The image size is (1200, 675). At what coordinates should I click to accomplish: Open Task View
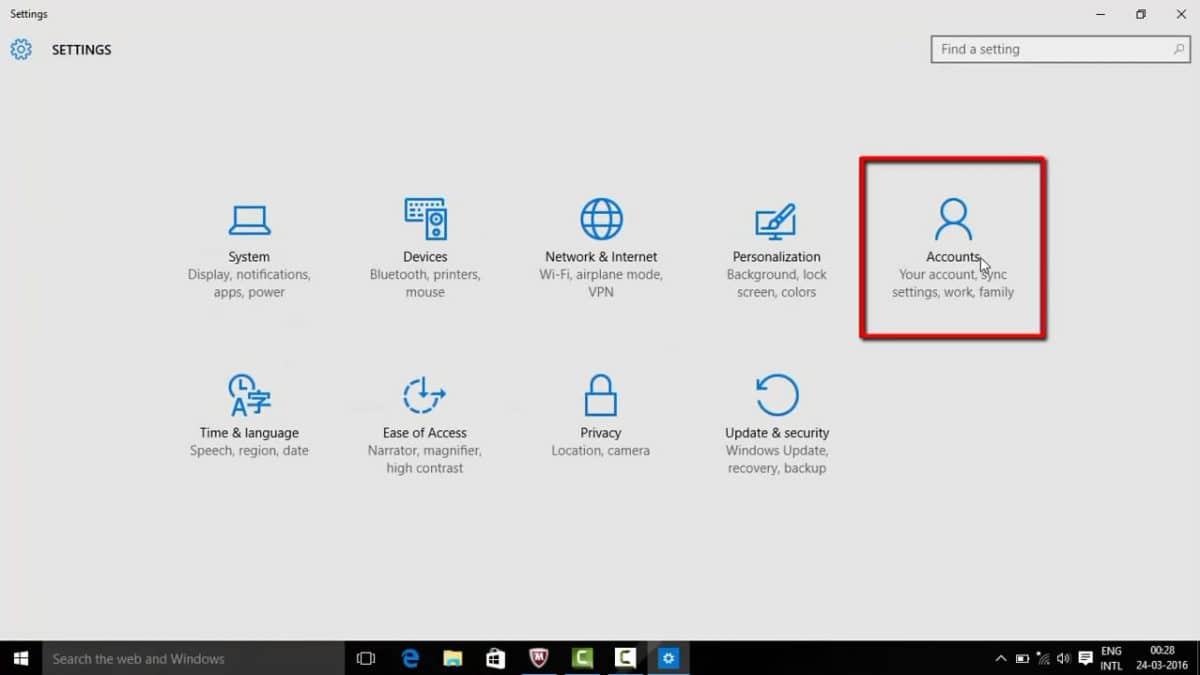[365, 658]
